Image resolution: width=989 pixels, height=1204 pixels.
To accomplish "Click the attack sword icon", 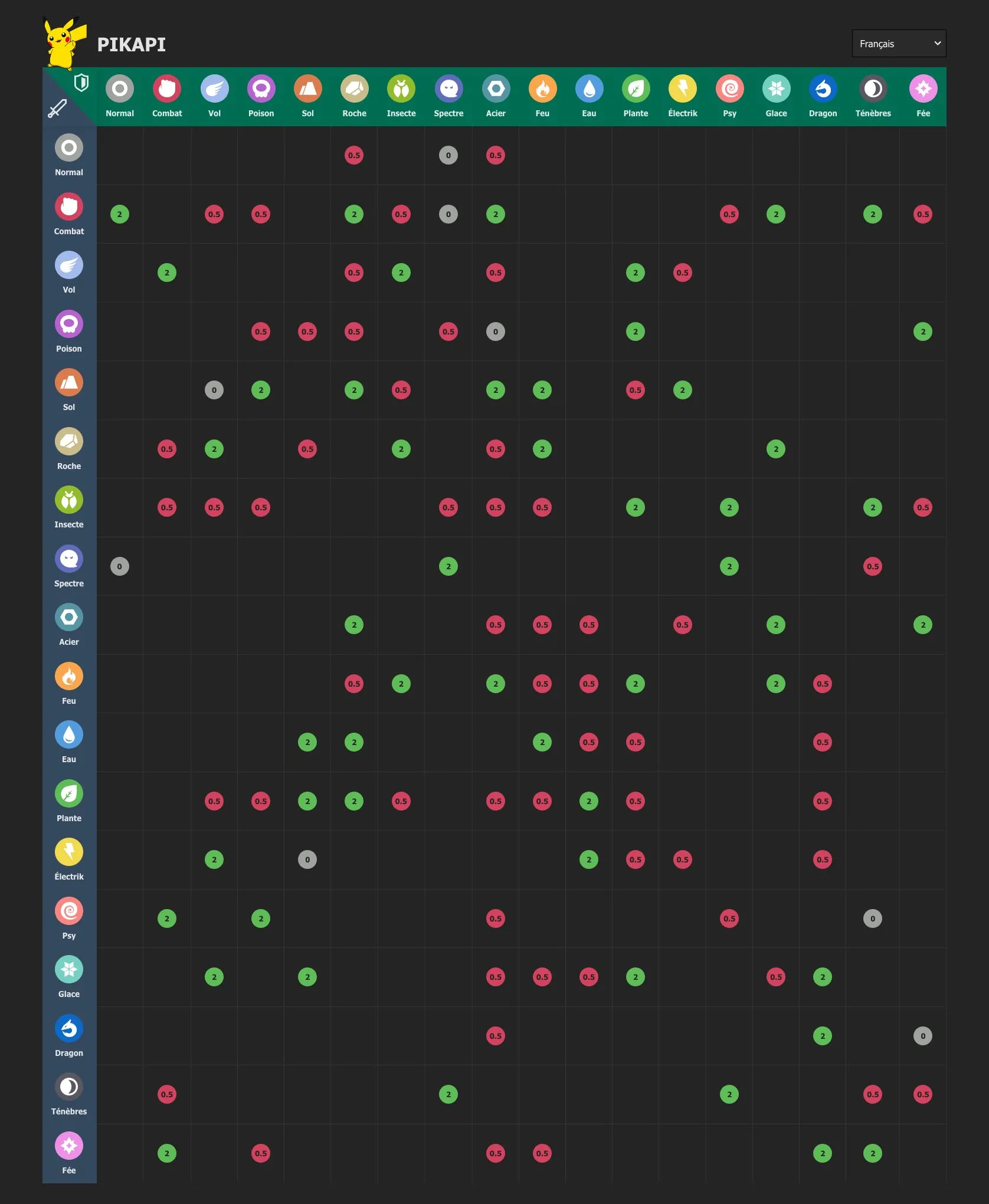I will 57,108.
